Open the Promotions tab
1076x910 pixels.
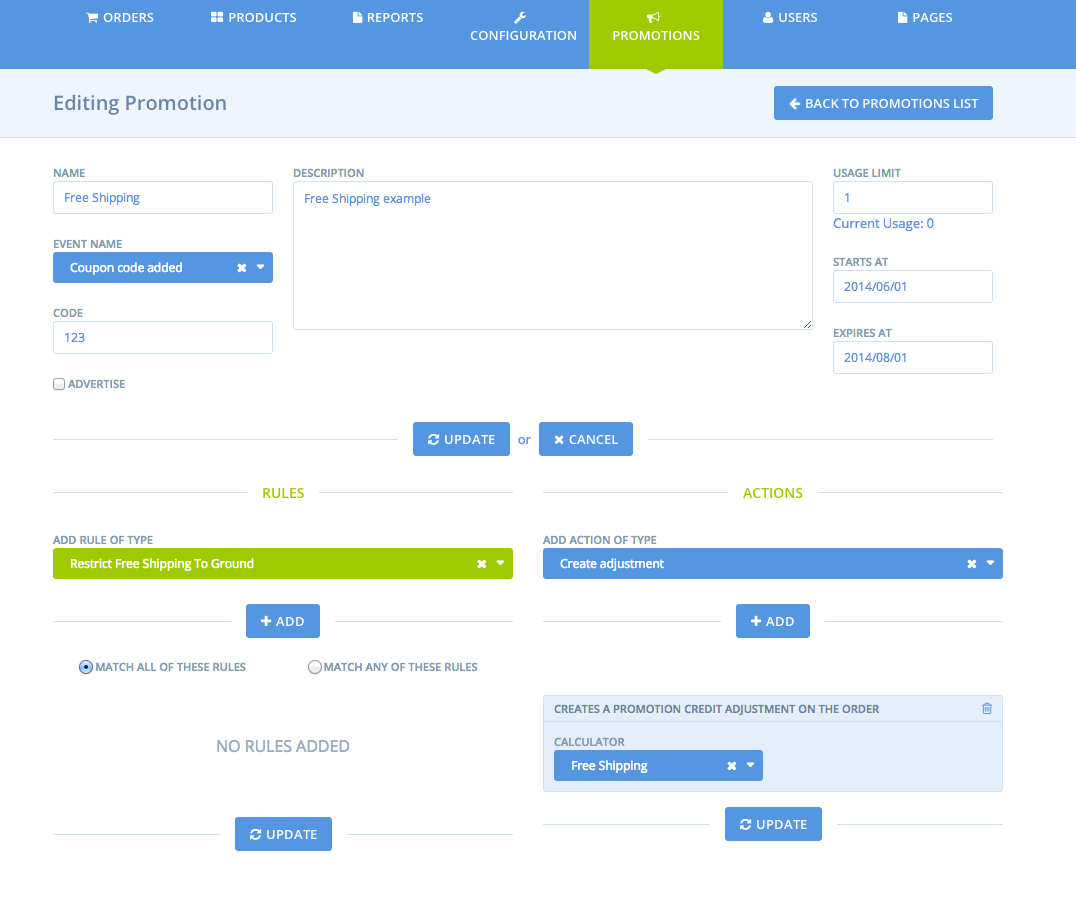click(655, 34)
